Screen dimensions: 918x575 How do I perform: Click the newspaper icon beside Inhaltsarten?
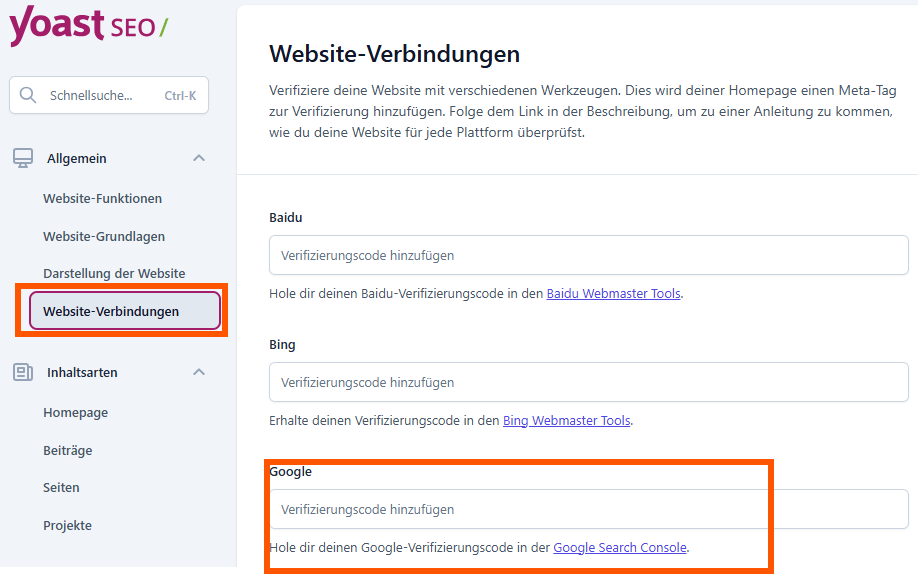[x=23, y=372]
